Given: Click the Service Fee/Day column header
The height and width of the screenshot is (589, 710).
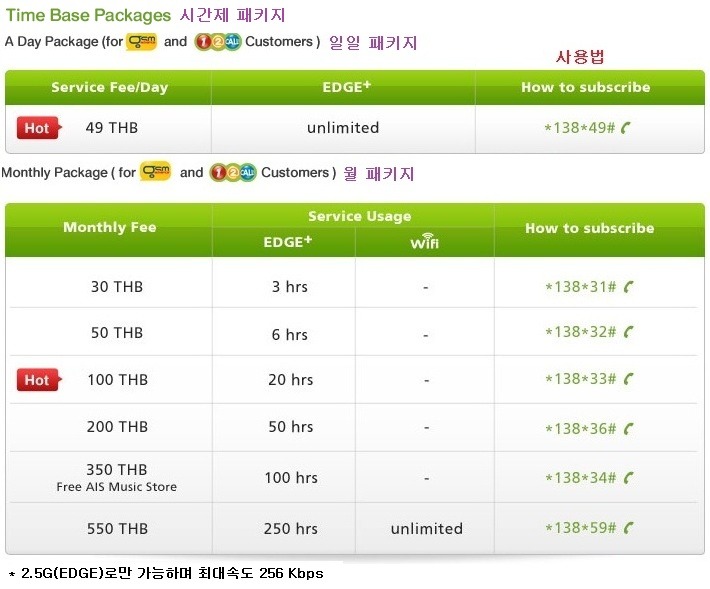Looking at the screenshot, I should 109,87.
